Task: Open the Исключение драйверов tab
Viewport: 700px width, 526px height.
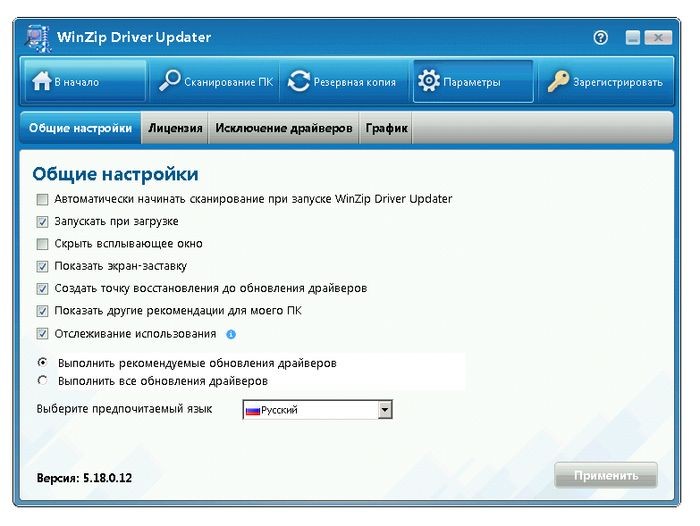Action: point(284,128)
